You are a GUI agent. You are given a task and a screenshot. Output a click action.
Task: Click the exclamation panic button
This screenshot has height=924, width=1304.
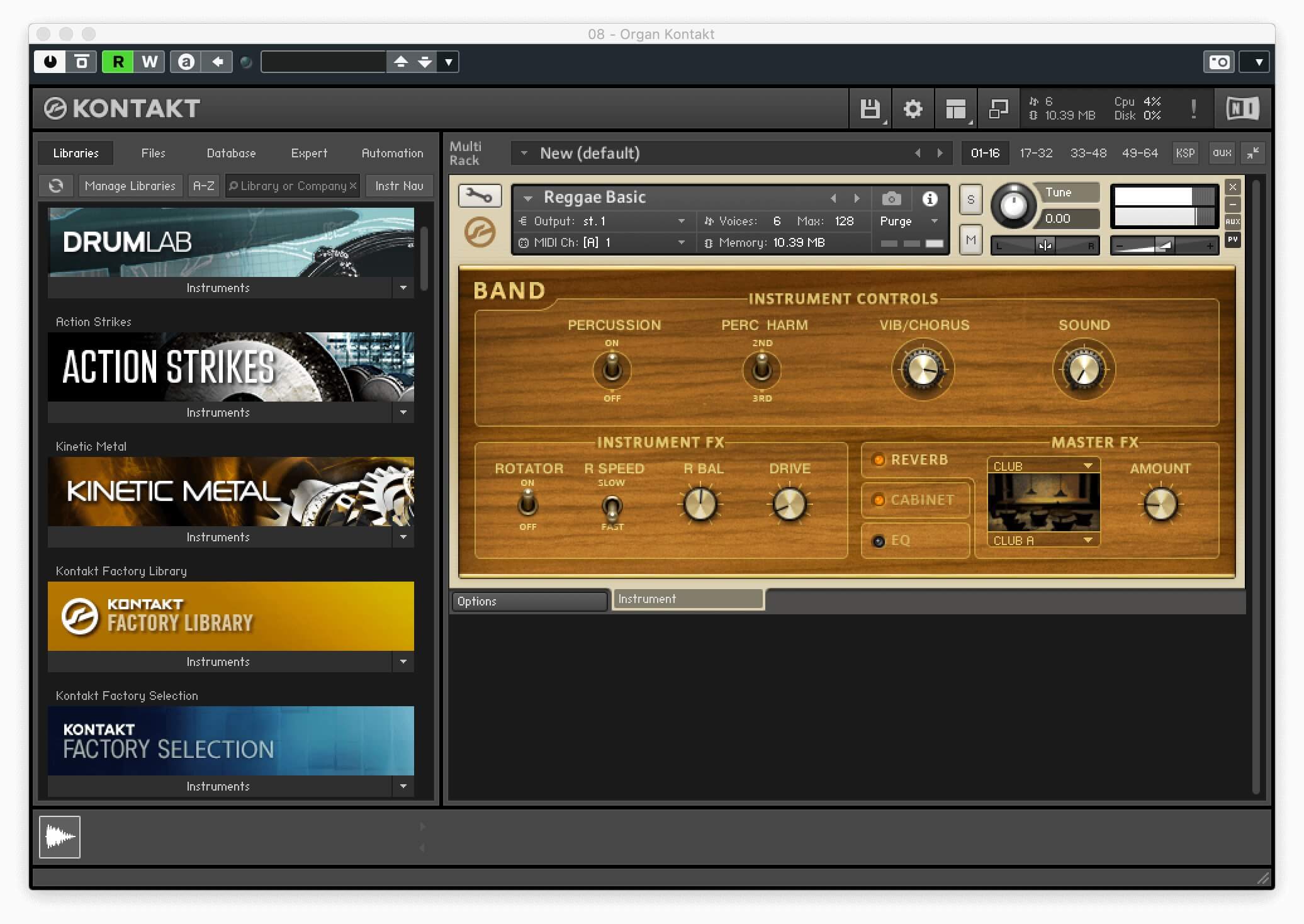(1193, 109)
